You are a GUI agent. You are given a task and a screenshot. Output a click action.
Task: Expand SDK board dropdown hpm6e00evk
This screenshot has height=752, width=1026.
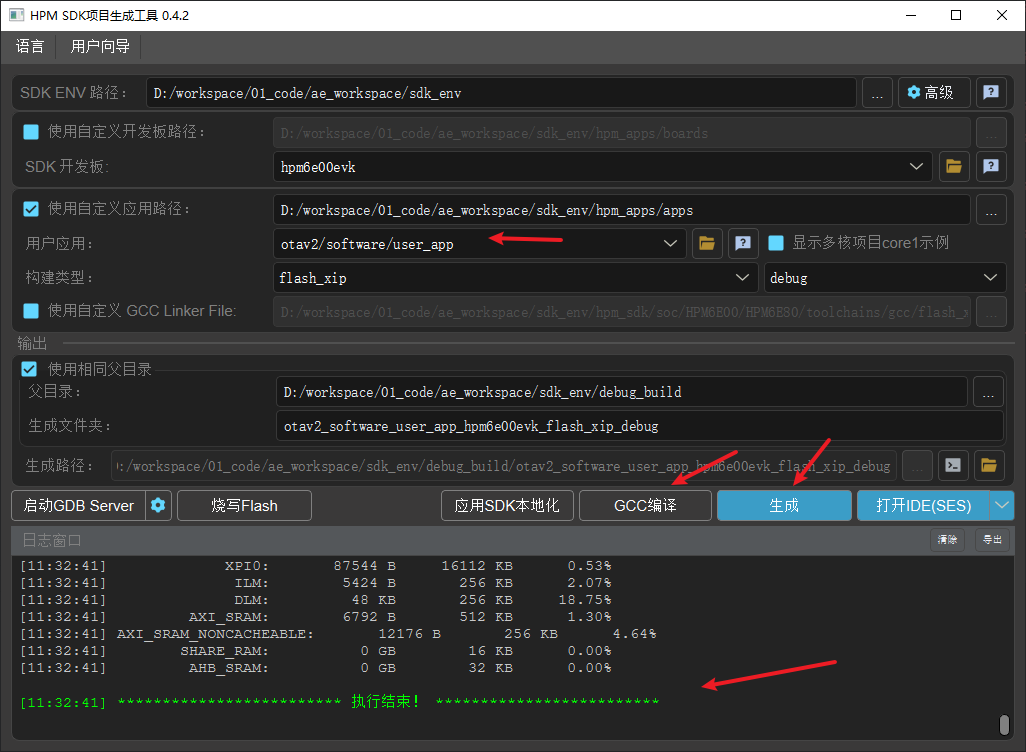[916, 166]
